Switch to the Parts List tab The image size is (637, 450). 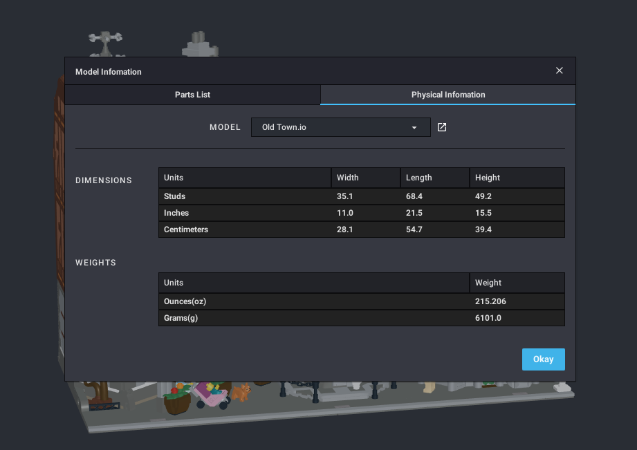(192, 95)
